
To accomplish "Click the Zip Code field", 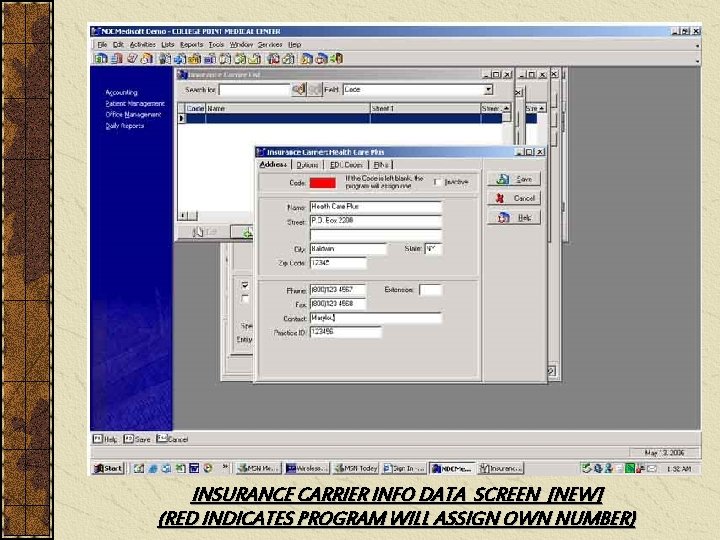I will [x=338, y=263].
